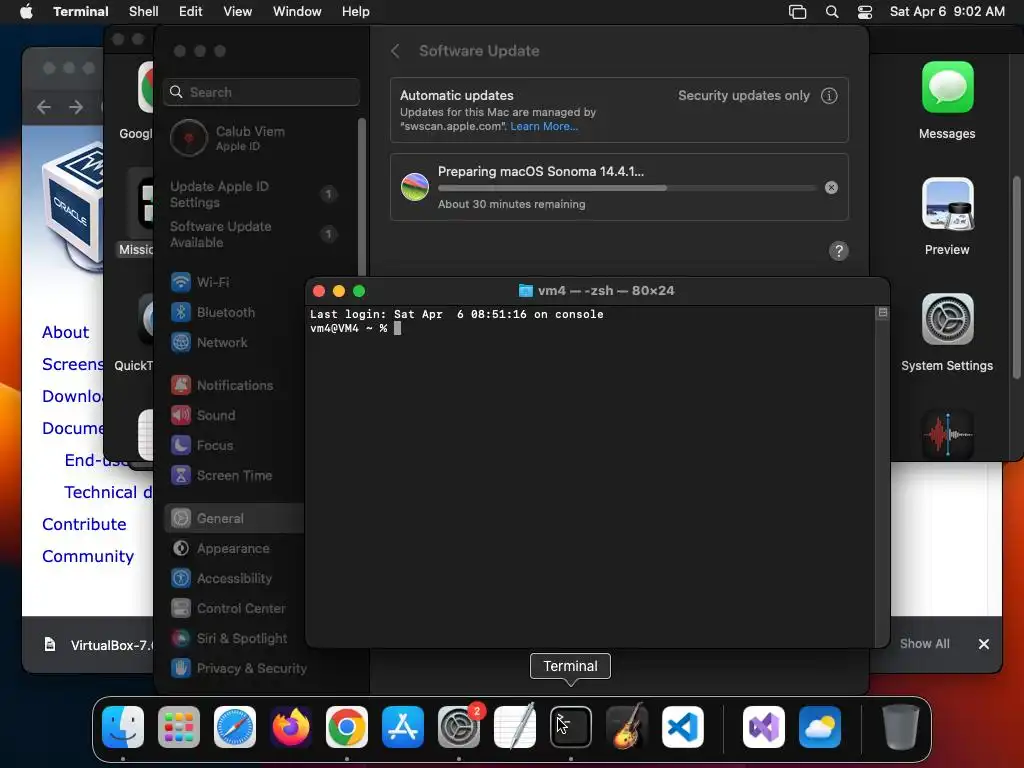Open the Shell menu

point(144,12)
